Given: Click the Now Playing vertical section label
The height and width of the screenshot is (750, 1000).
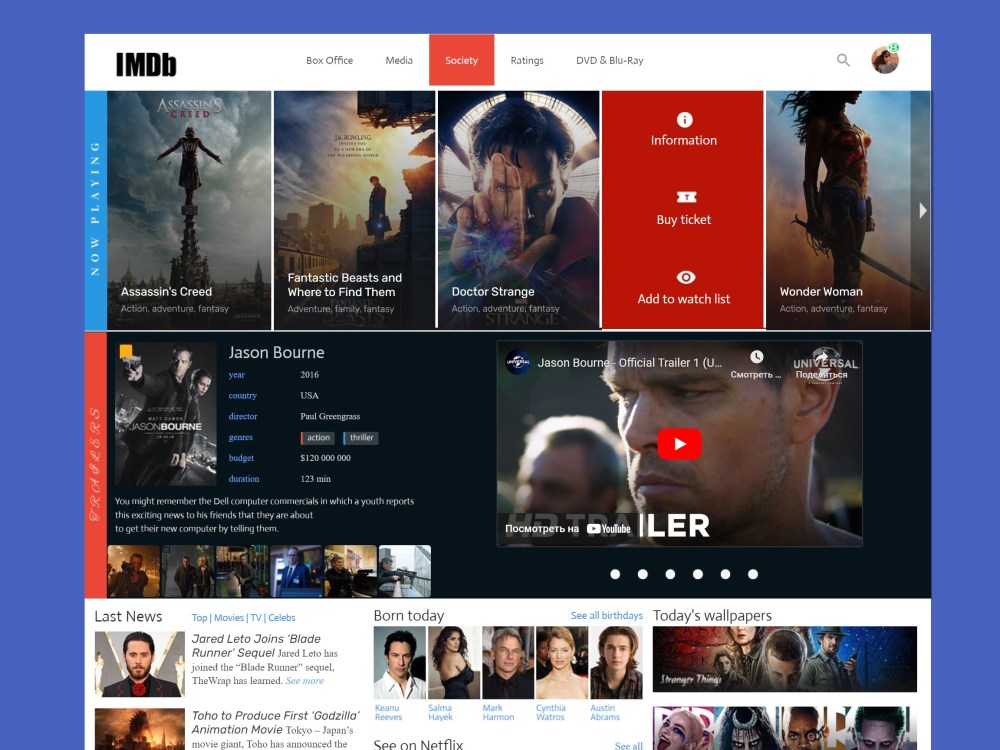Looking at the screenshot, I should (x=96, y=210).
